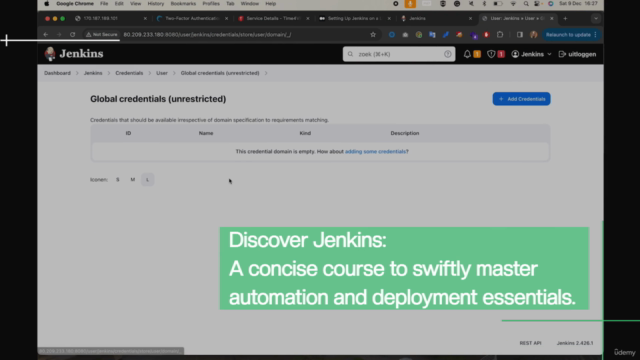Open the REST API link
640x360 pixels.
pos(530,343)
